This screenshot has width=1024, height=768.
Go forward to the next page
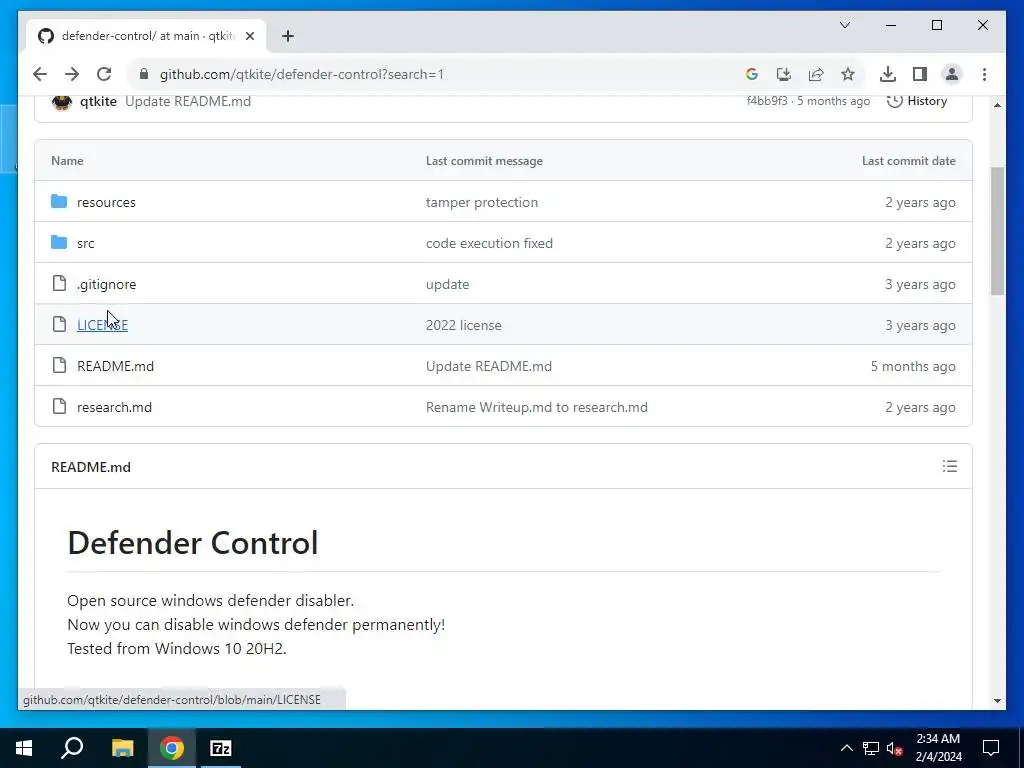click(x=72, y=74)
